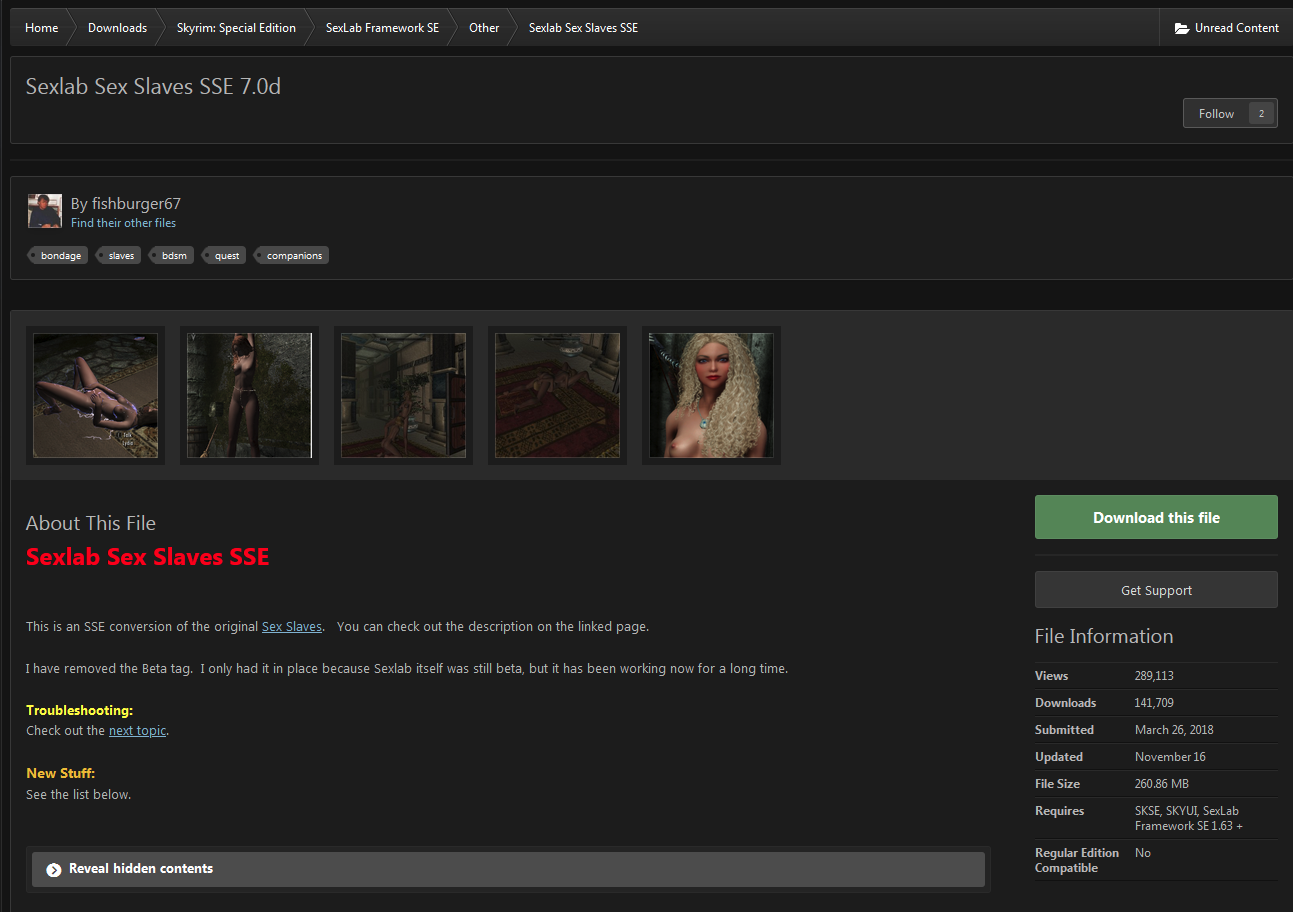The height and width of the screenshot is (912, 1293).
Task: Click the Unread Content folder icon
Action: coord(1182,28)
